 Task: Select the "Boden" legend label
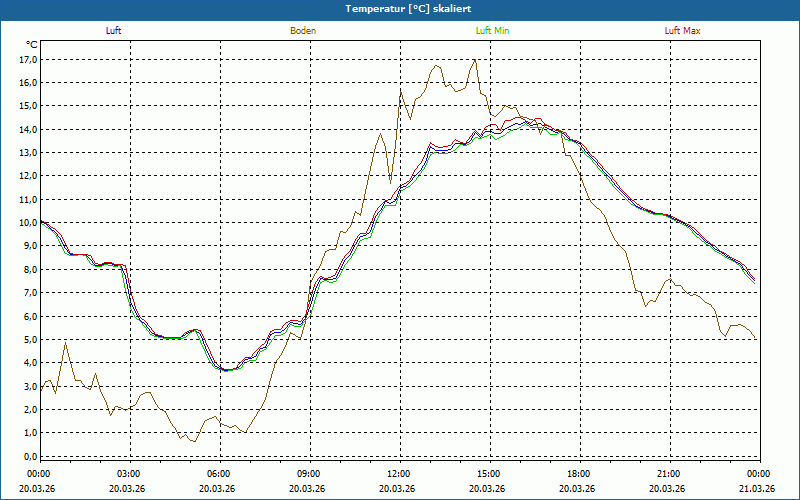coord(303,31)
